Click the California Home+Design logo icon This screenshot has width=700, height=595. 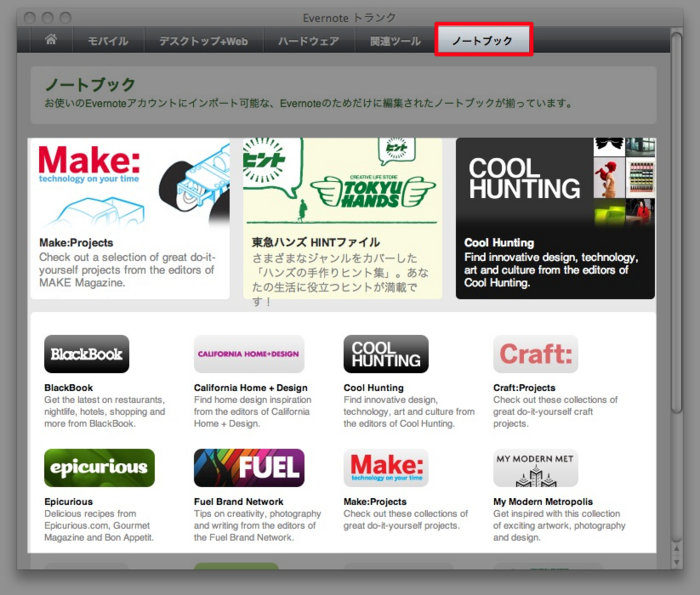coord(249,354)
